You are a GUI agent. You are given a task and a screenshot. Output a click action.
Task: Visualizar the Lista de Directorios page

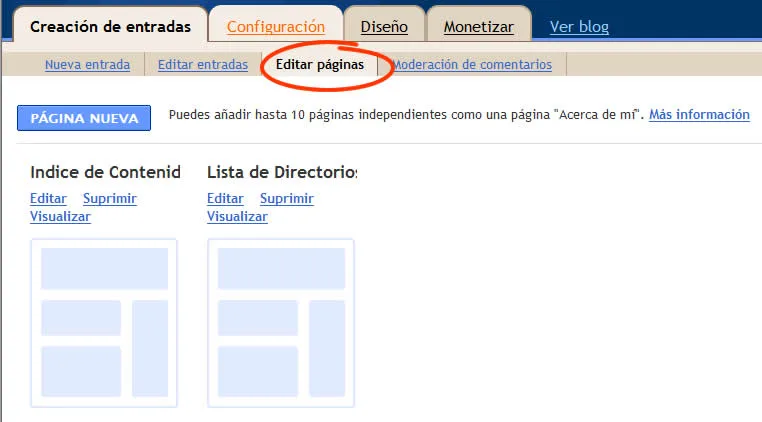237,216
